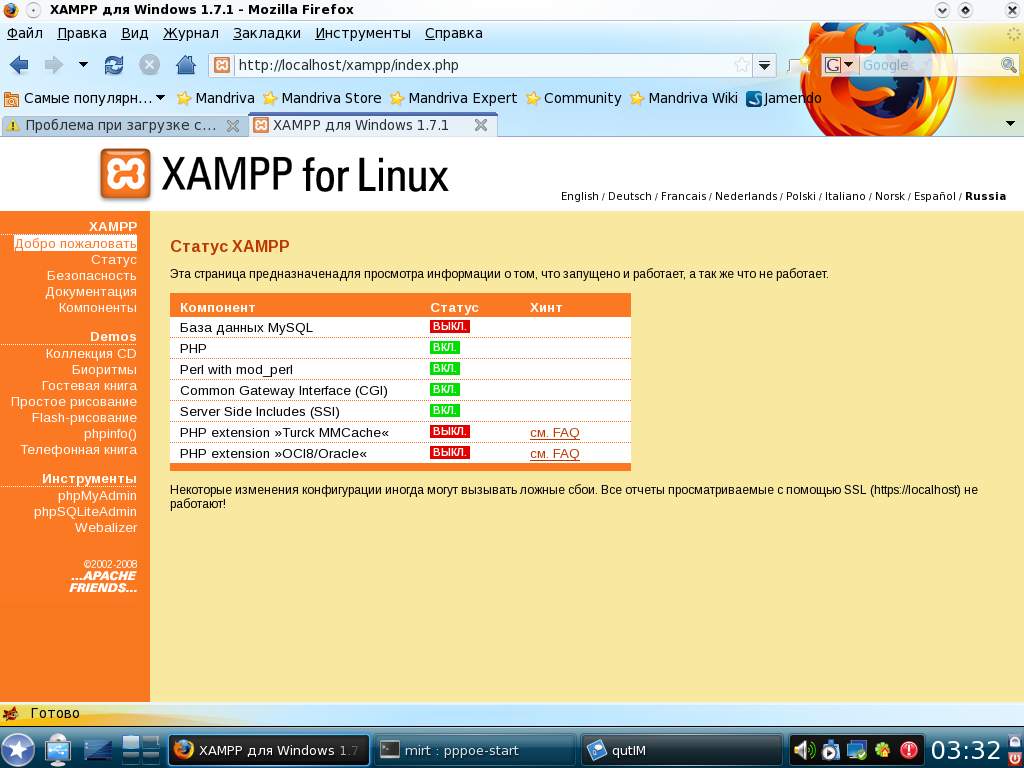Open the Community bookmark
1024x768 pixels.
[x=573, y=99]
